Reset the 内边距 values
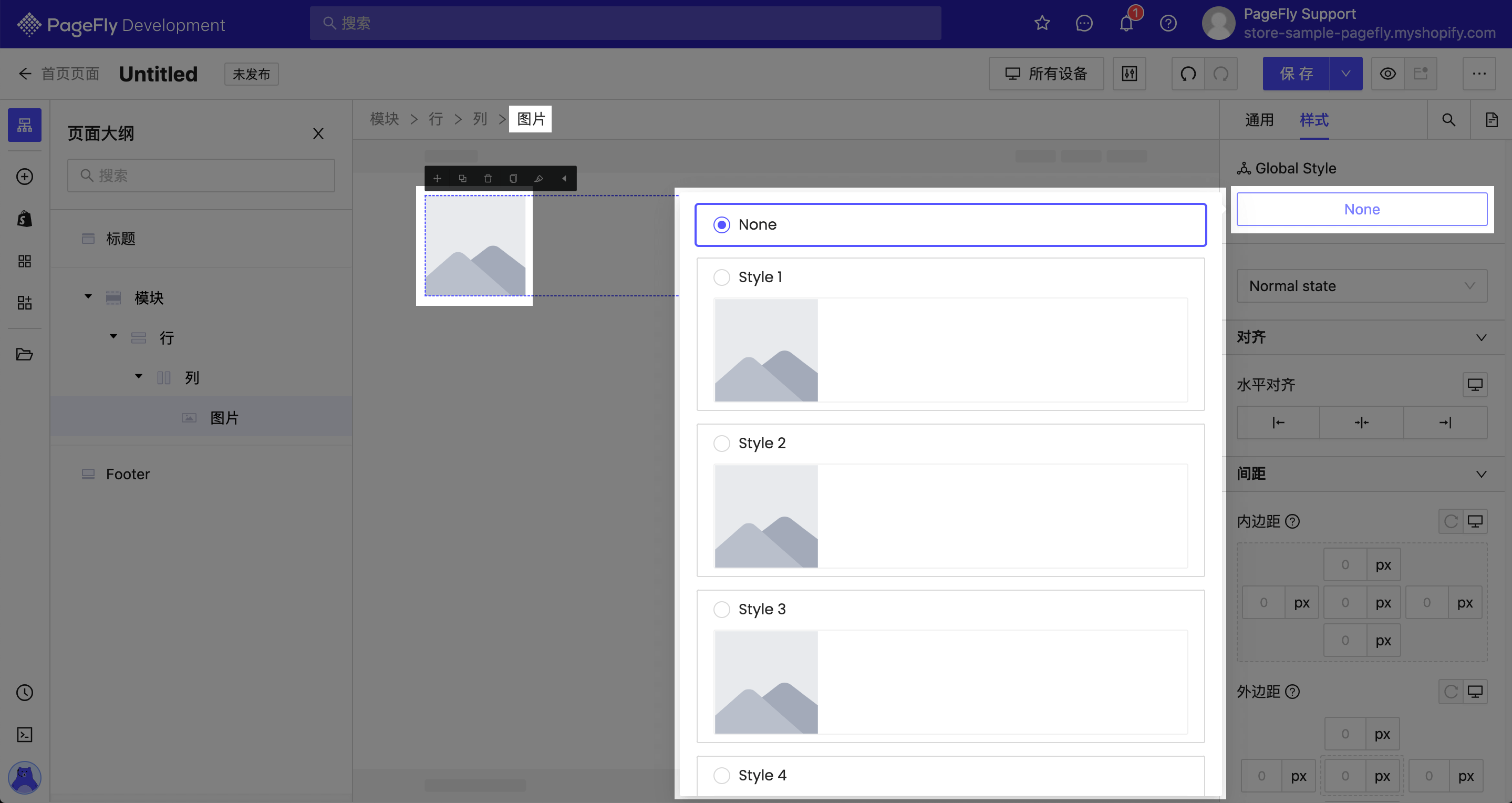 pyautogui.click(x=1451, y=521)
